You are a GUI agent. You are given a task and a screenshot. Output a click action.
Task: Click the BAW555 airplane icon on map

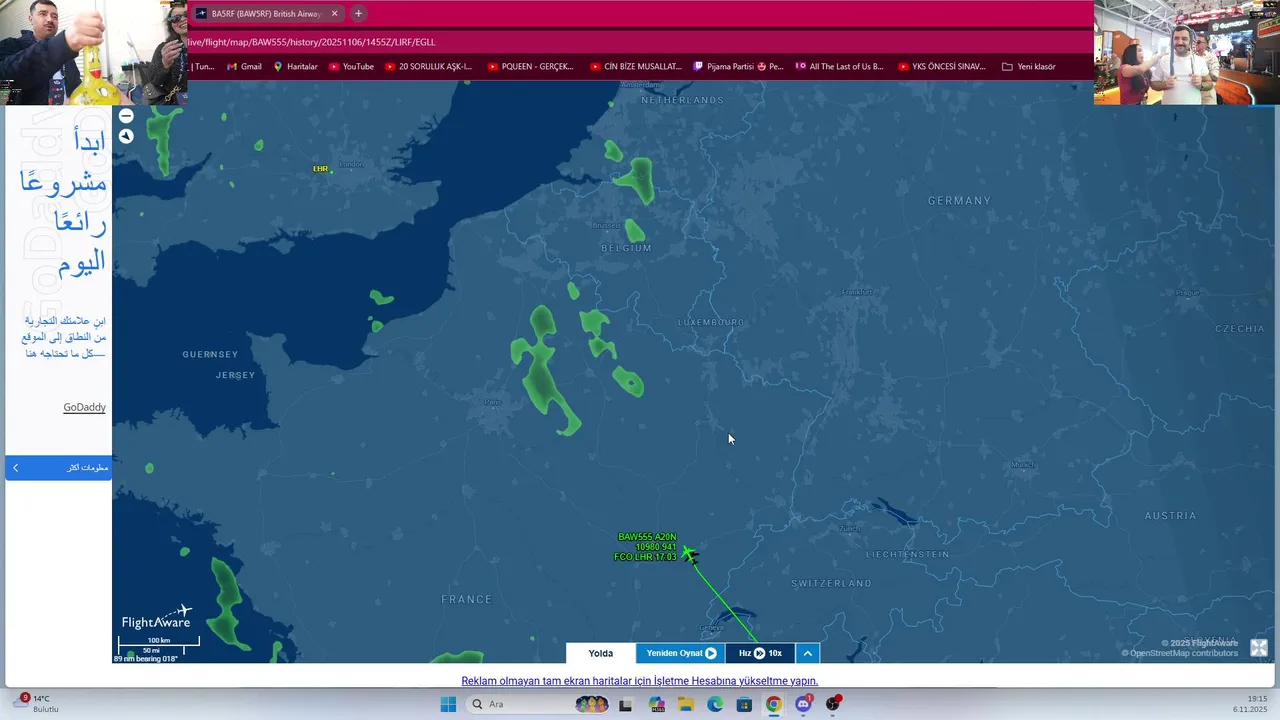coord(690,554)
